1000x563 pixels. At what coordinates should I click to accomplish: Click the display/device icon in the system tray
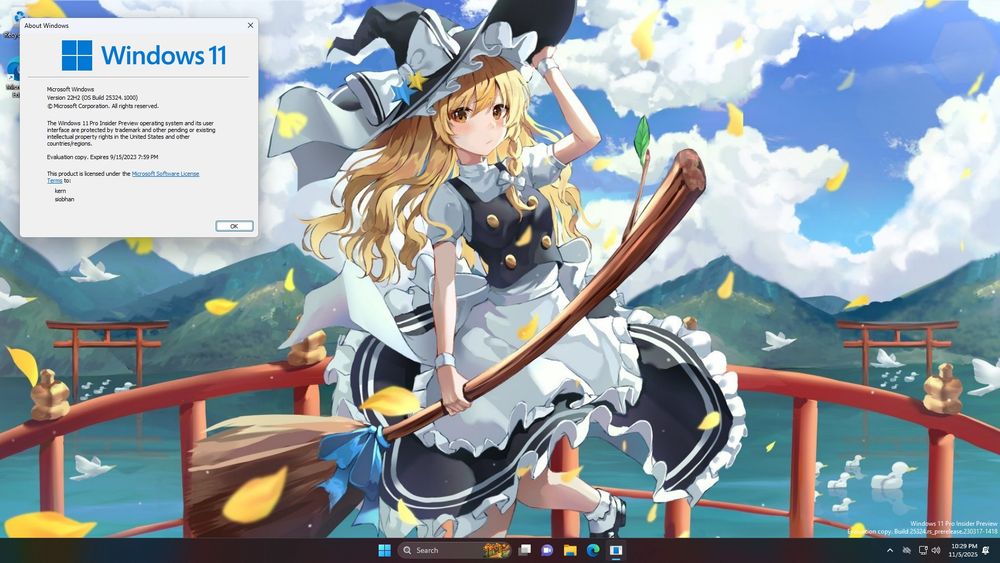coord(922,550)
